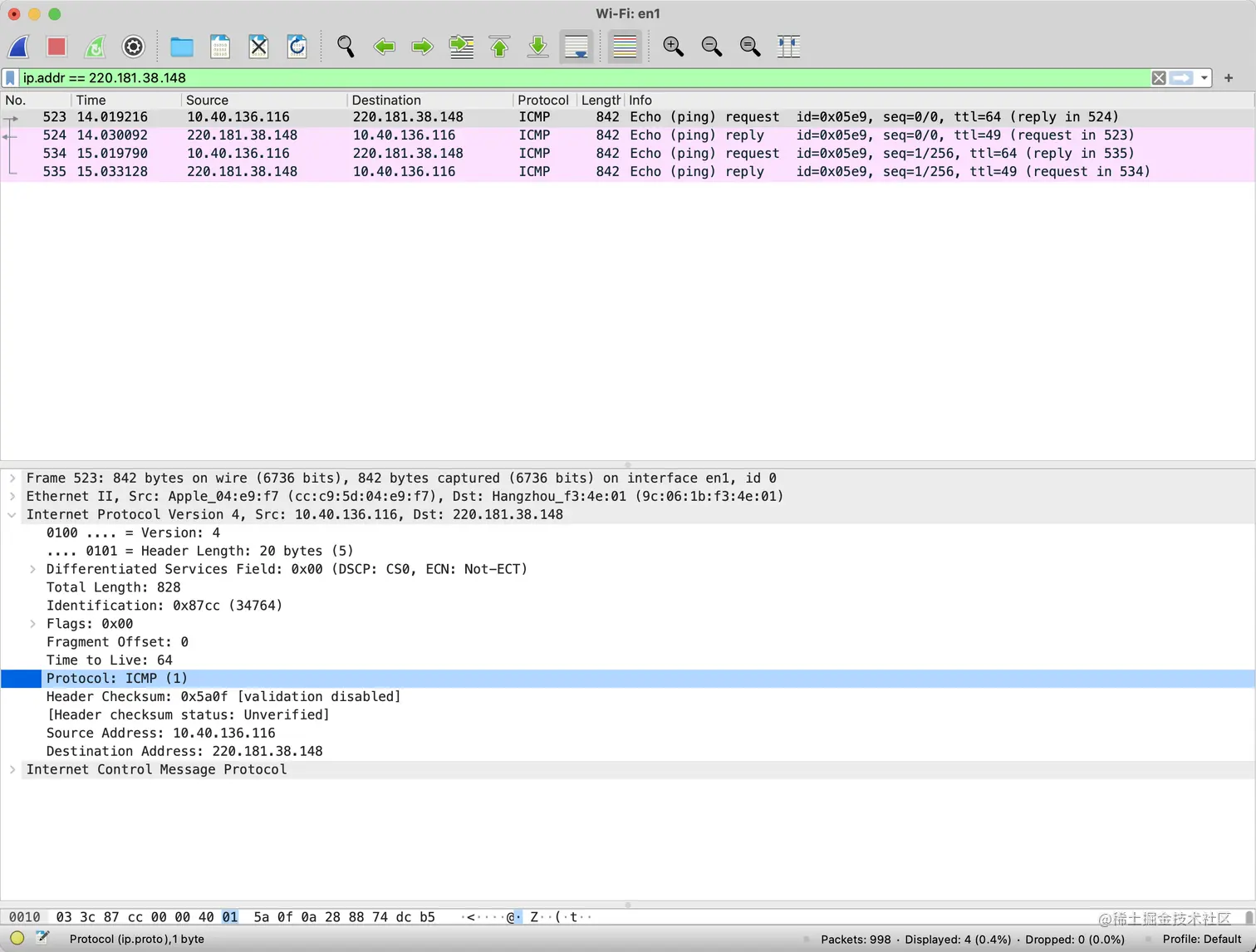The height and width of the screenshot is (952, 1256).
Task: Open expert information via yellow circle icon
Action: point(17,939)
